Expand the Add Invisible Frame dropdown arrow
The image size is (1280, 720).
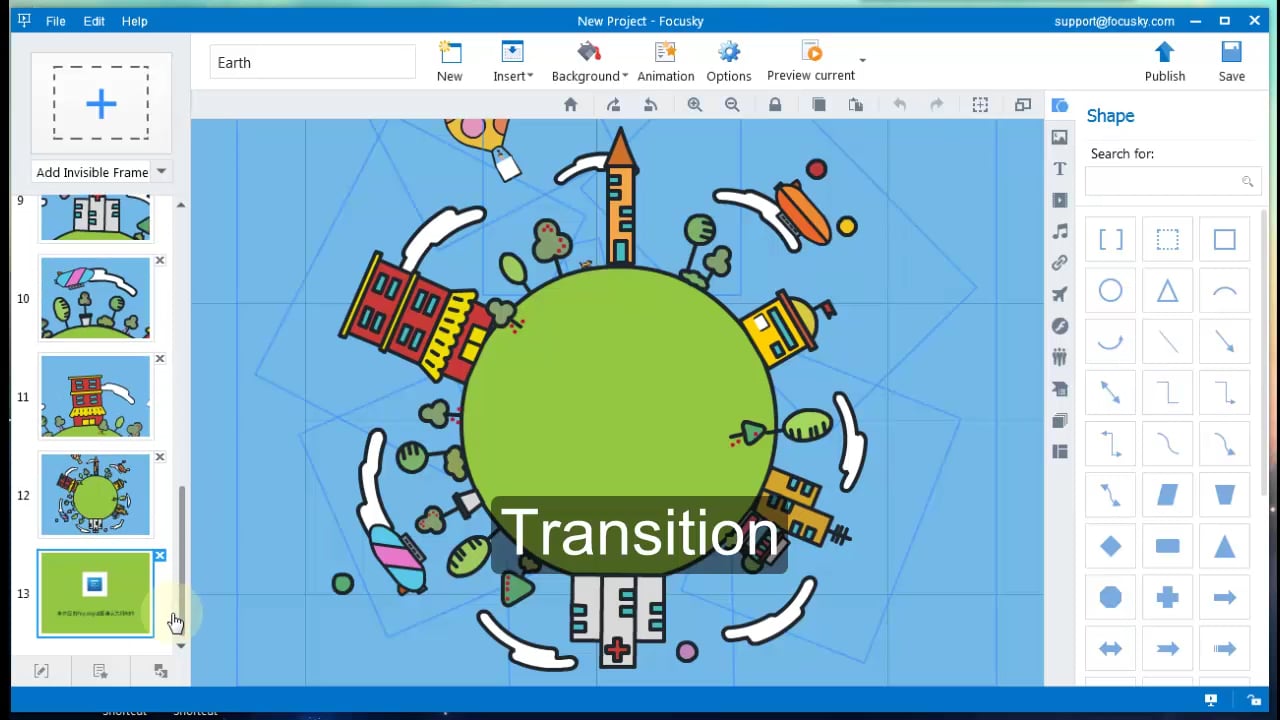[161, 172]
